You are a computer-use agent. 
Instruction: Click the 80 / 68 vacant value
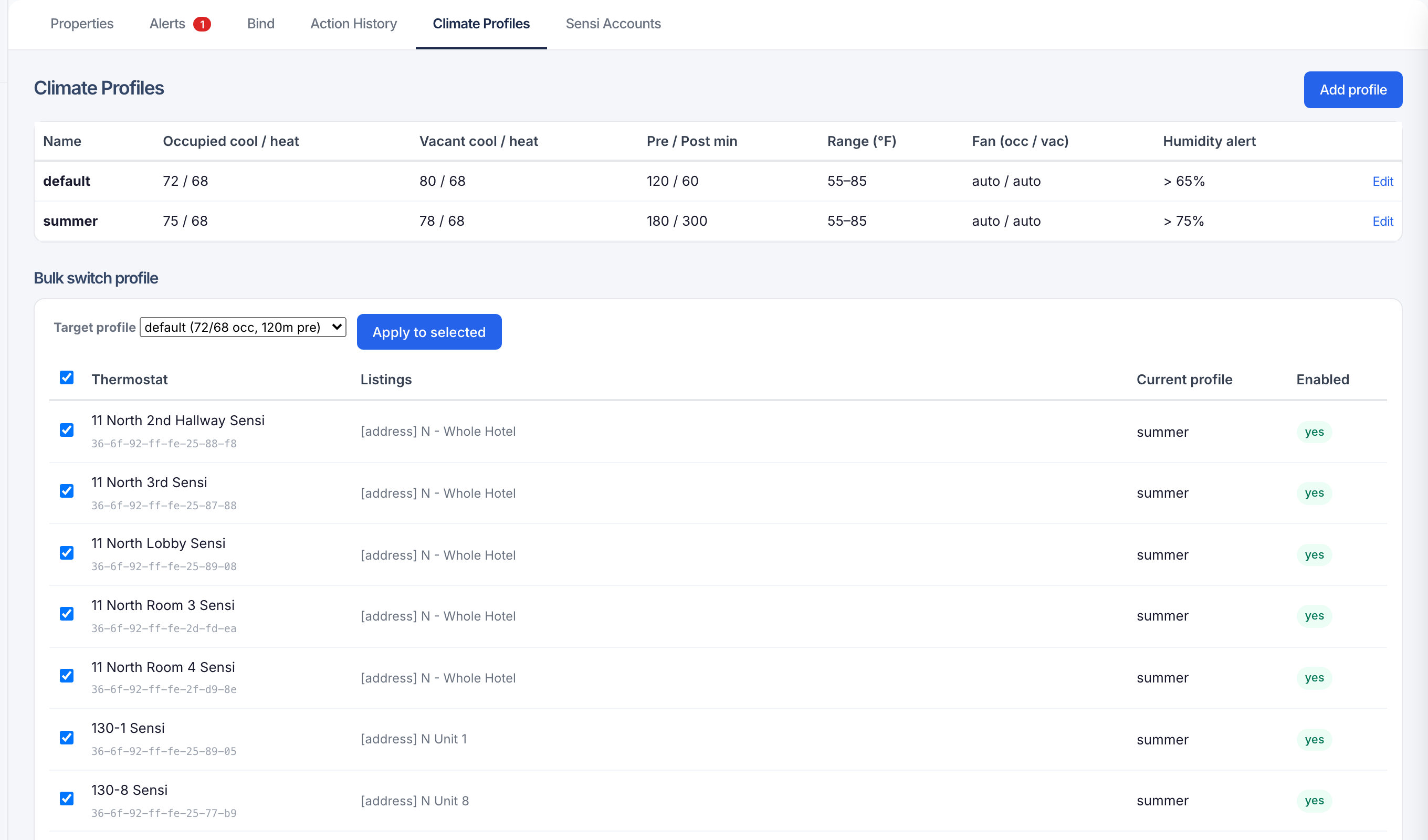(x=442, y=181)
